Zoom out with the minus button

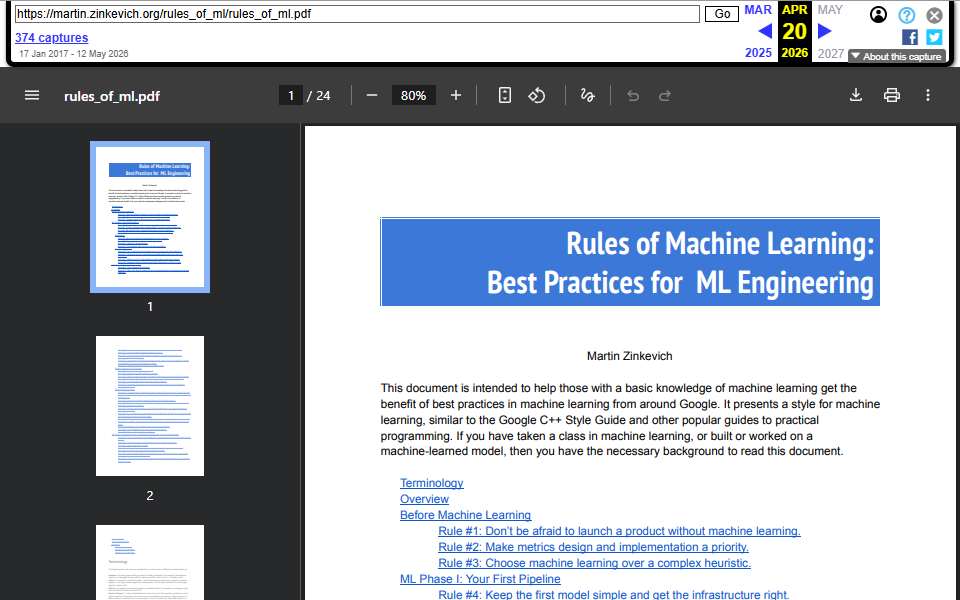tap(372, 96)
